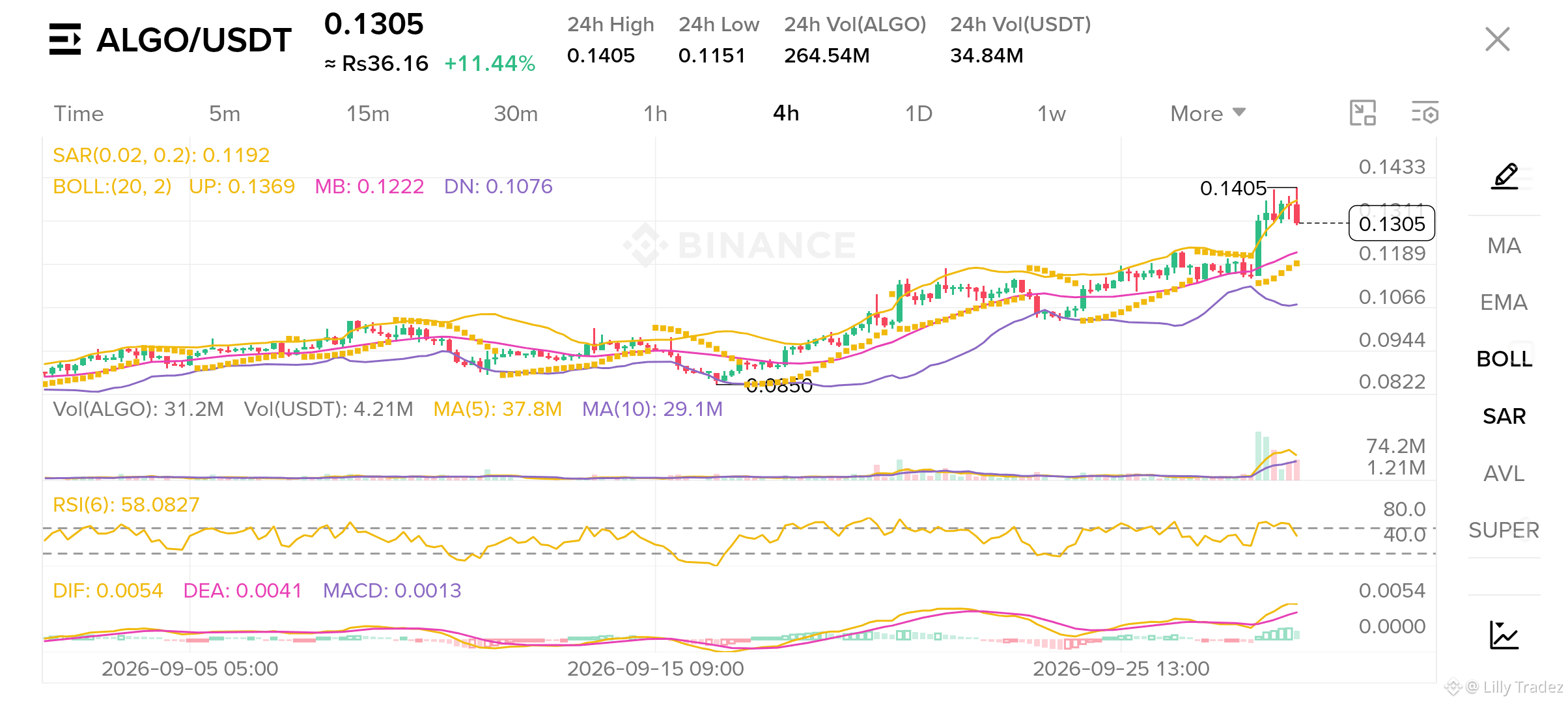Open chart indicator settings icon
This screenshot has width=1568, height=703.
(1425, 113)
